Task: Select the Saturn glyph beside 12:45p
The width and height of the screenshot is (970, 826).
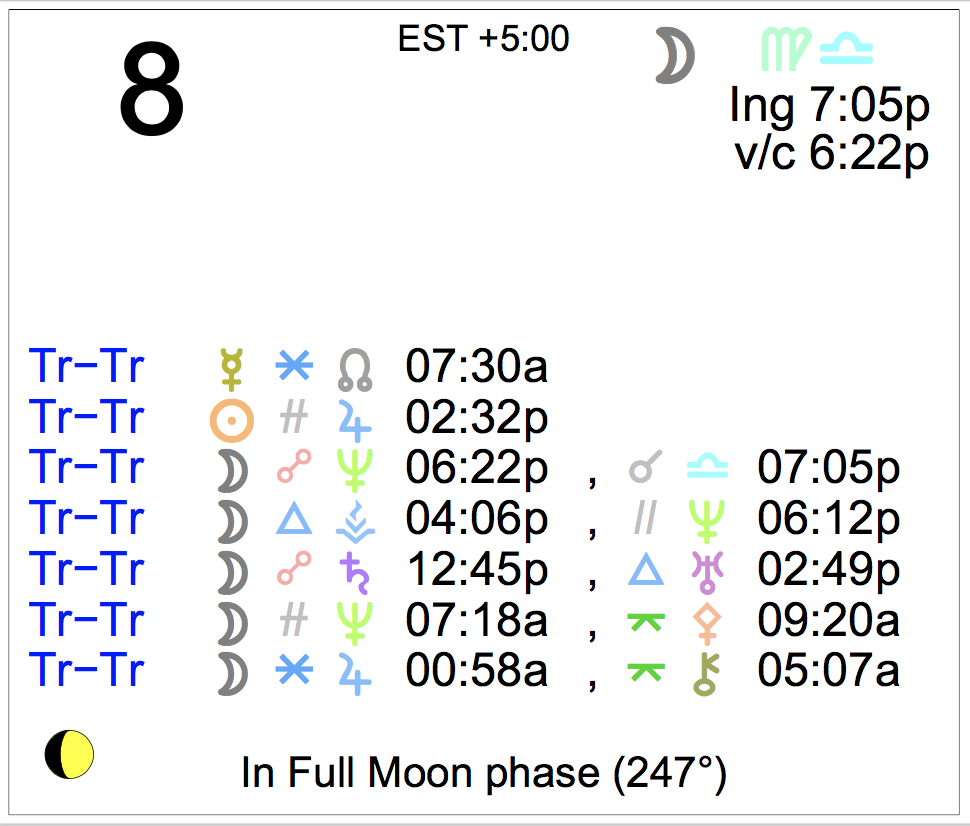Action: pyautogui.click(x=355, y=570)
